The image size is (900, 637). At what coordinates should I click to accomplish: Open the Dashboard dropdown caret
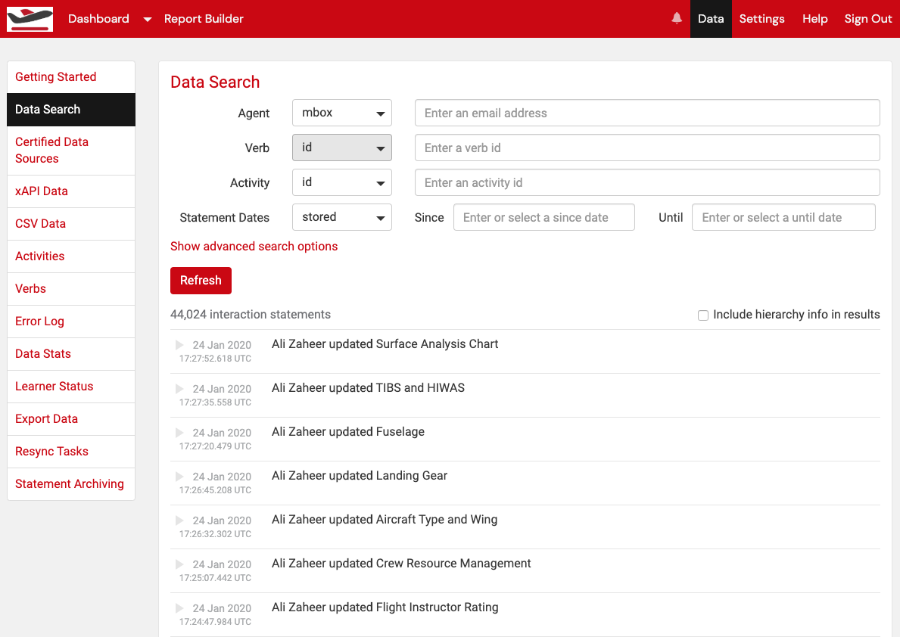click(x=148, y=19)
